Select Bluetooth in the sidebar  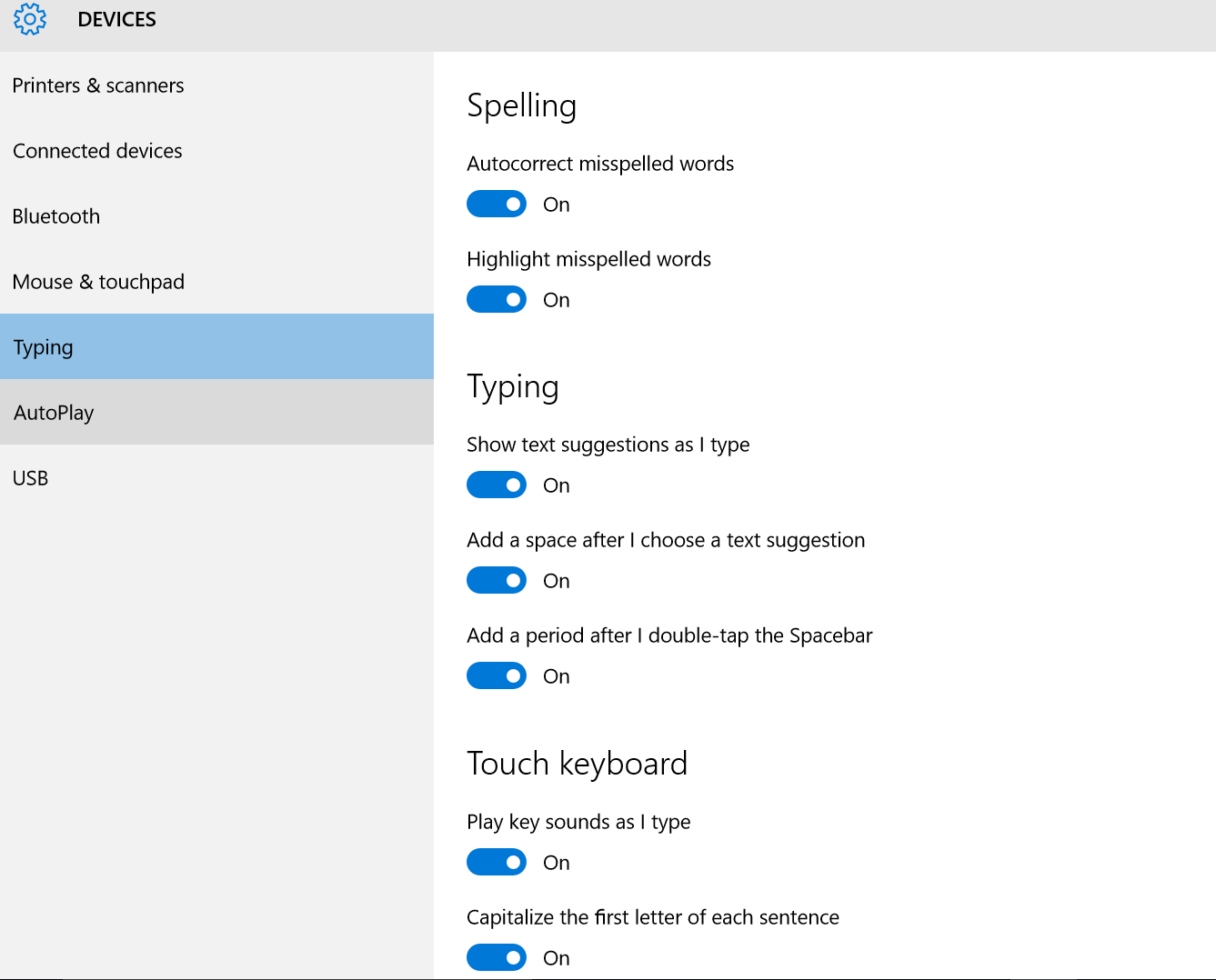[216, 216]
